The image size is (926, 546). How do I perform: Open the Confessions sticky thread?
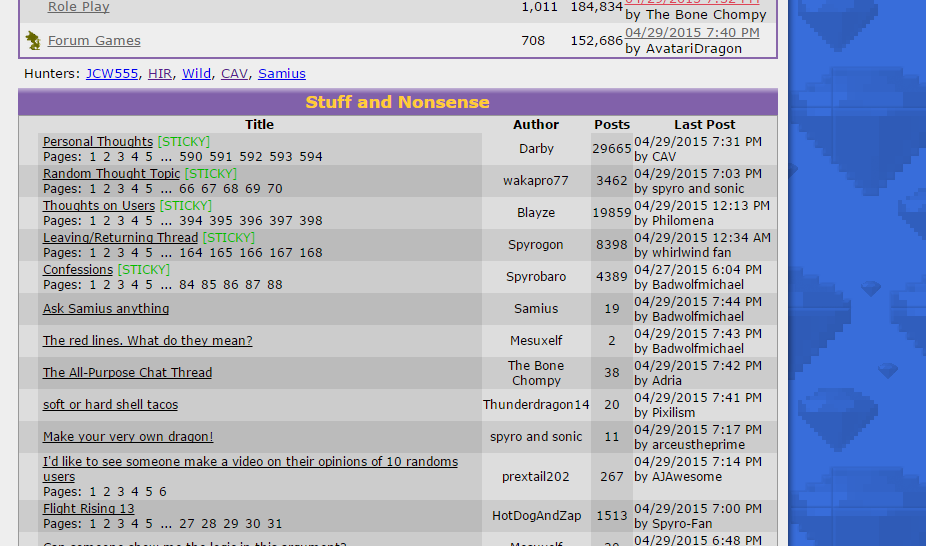[77, 269]
